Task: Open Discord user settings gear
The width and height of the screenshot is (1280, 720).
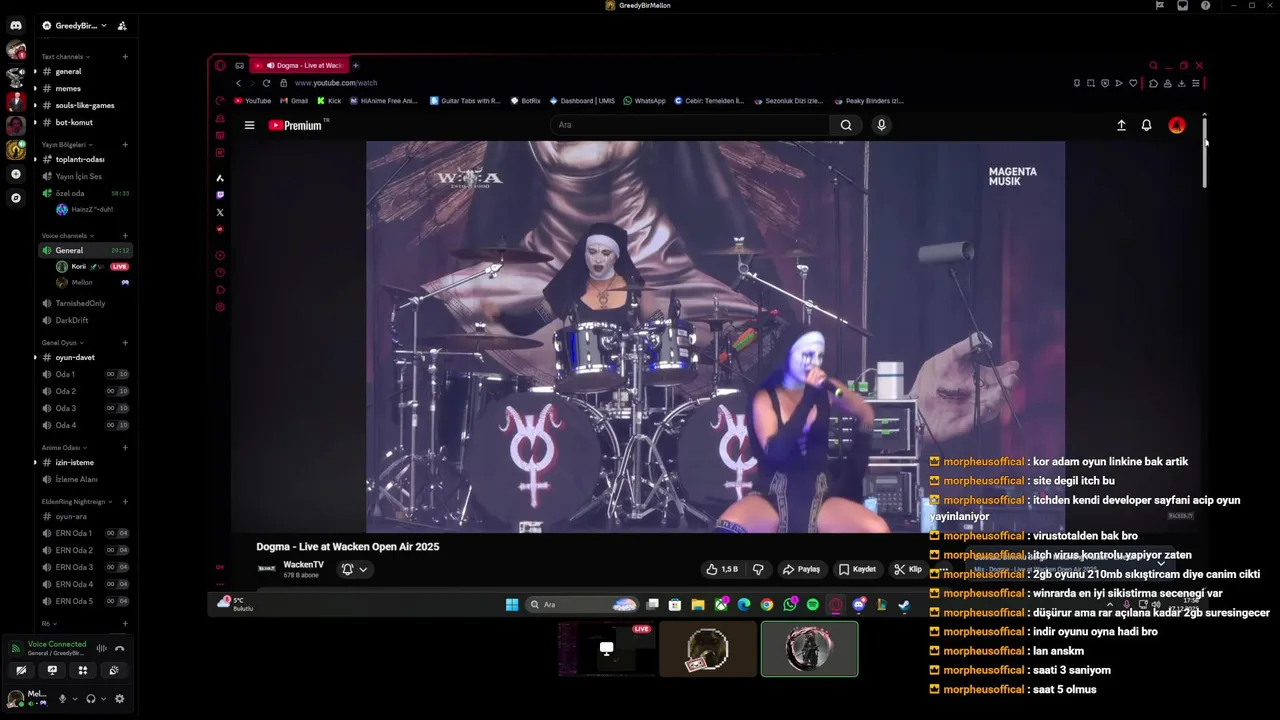Action: (120, 699)
